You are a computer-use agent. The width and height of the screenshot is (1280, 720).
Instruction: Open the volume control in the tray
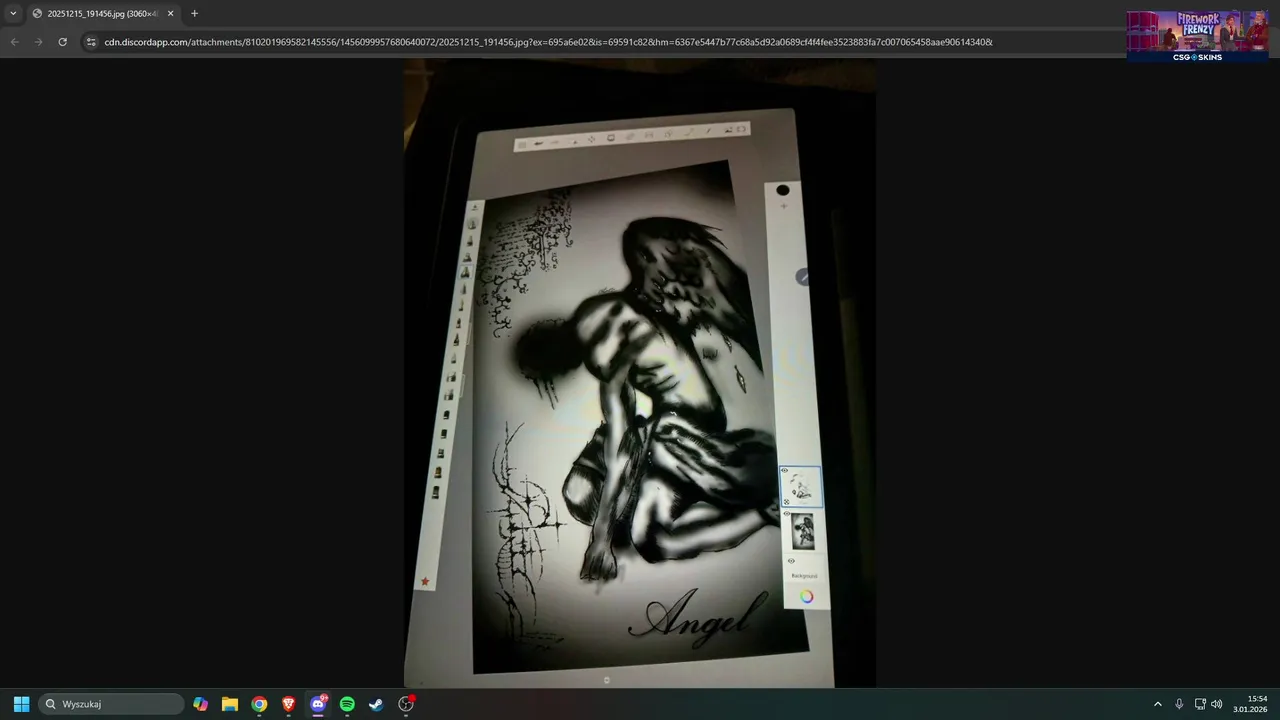click(1217, 704)
